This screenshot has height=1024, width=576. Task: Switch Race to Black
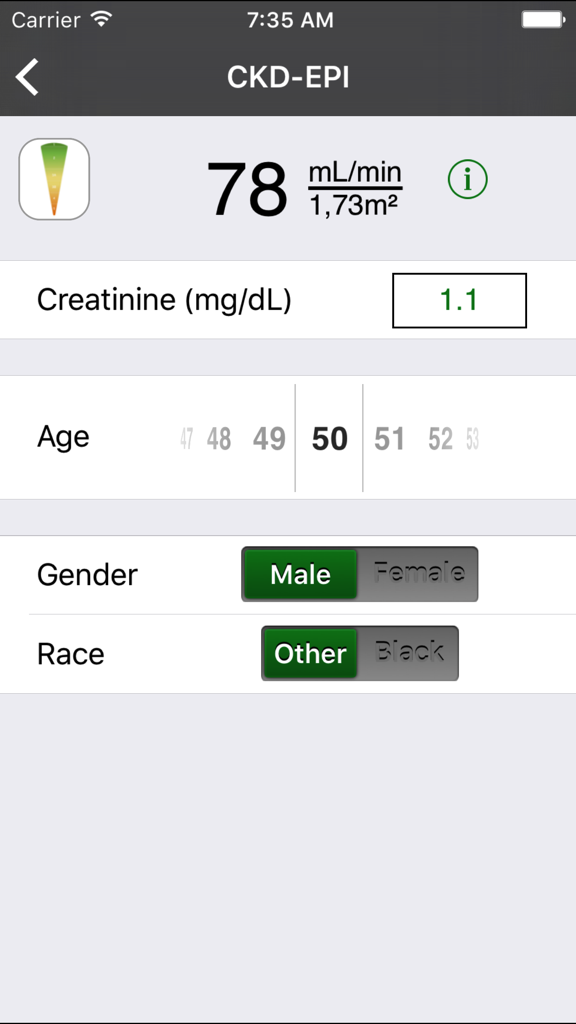419,653
